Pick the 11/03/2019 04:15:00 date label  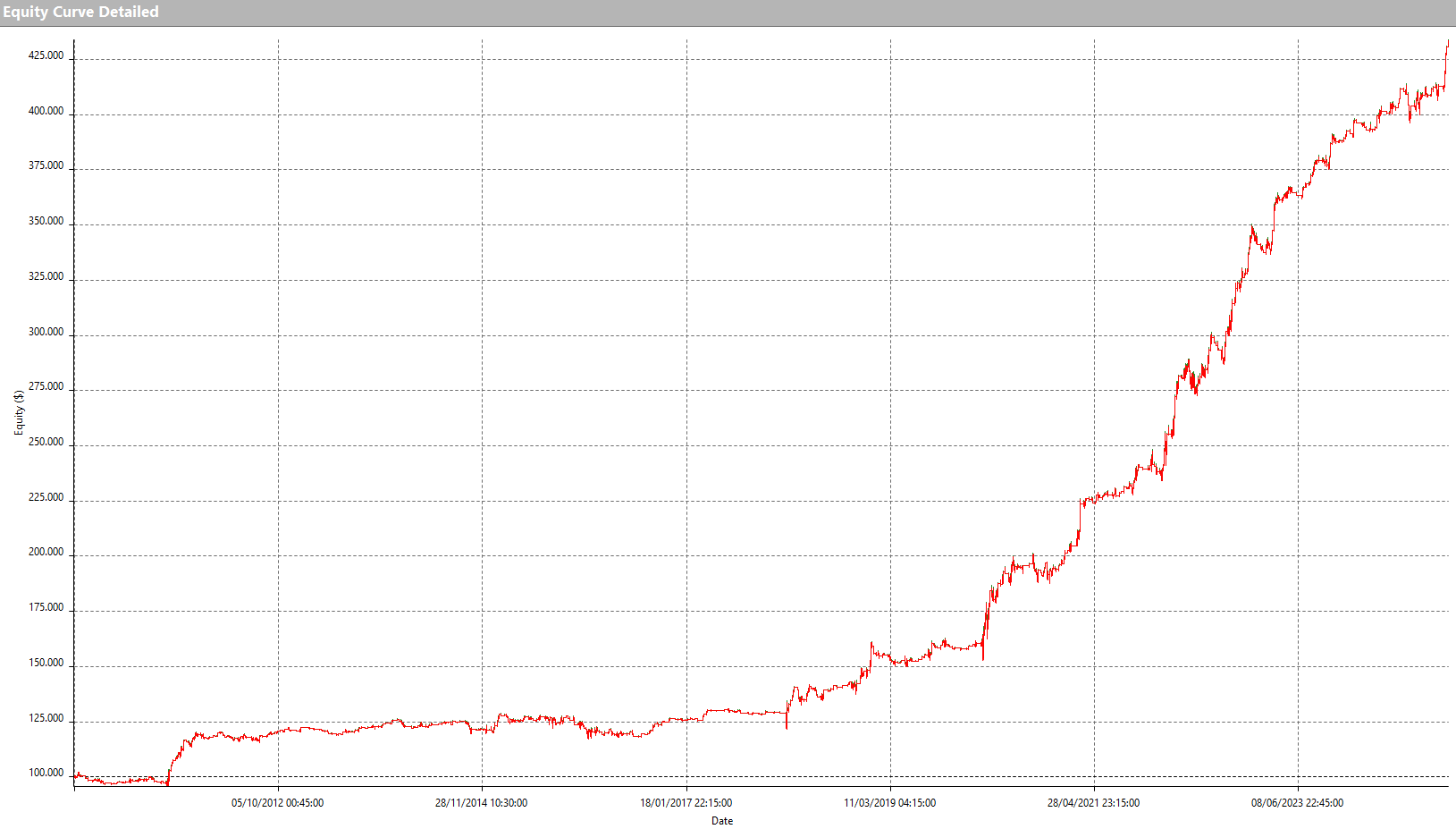tap(889, 803)
